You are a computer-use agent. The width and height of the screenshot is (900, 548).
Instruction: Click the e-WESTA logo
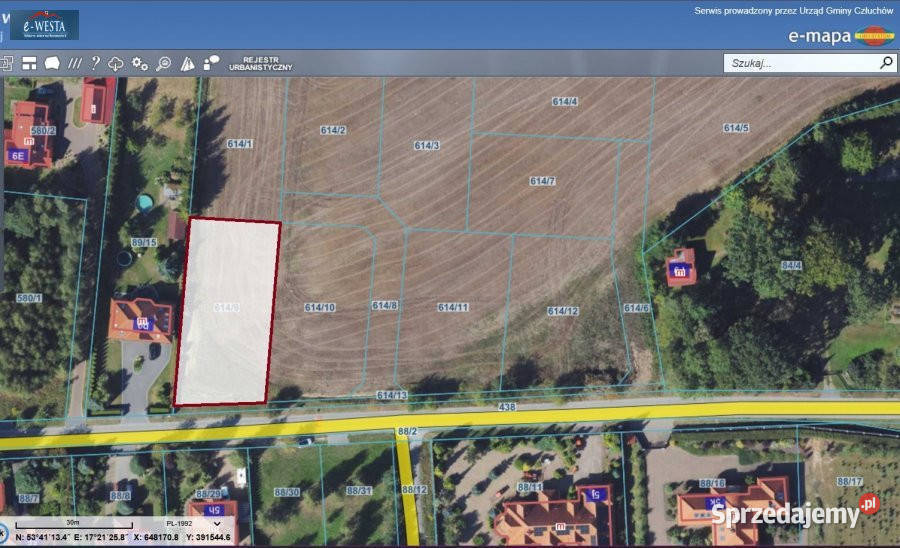pyautogui.click(x=44, y=25)
